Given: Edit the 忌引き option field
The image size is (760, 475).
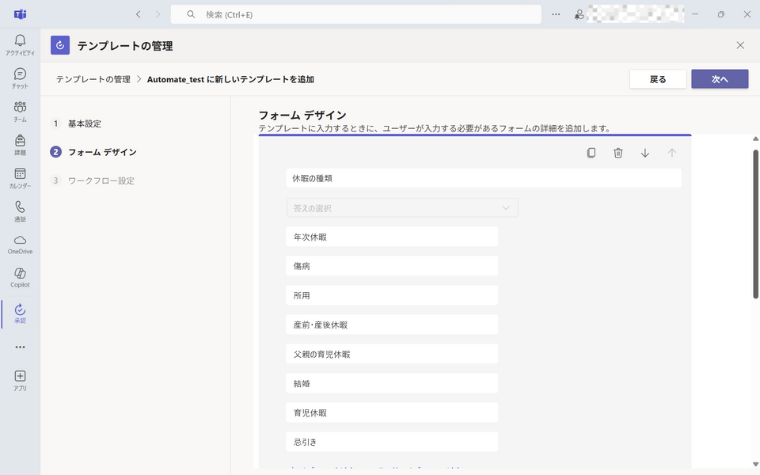Looking at the screenshot, I should click(392, 442).
